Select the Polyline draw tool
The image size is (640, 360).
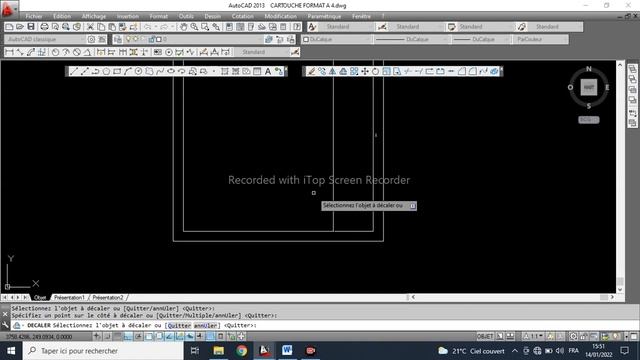tap(96, 71)
